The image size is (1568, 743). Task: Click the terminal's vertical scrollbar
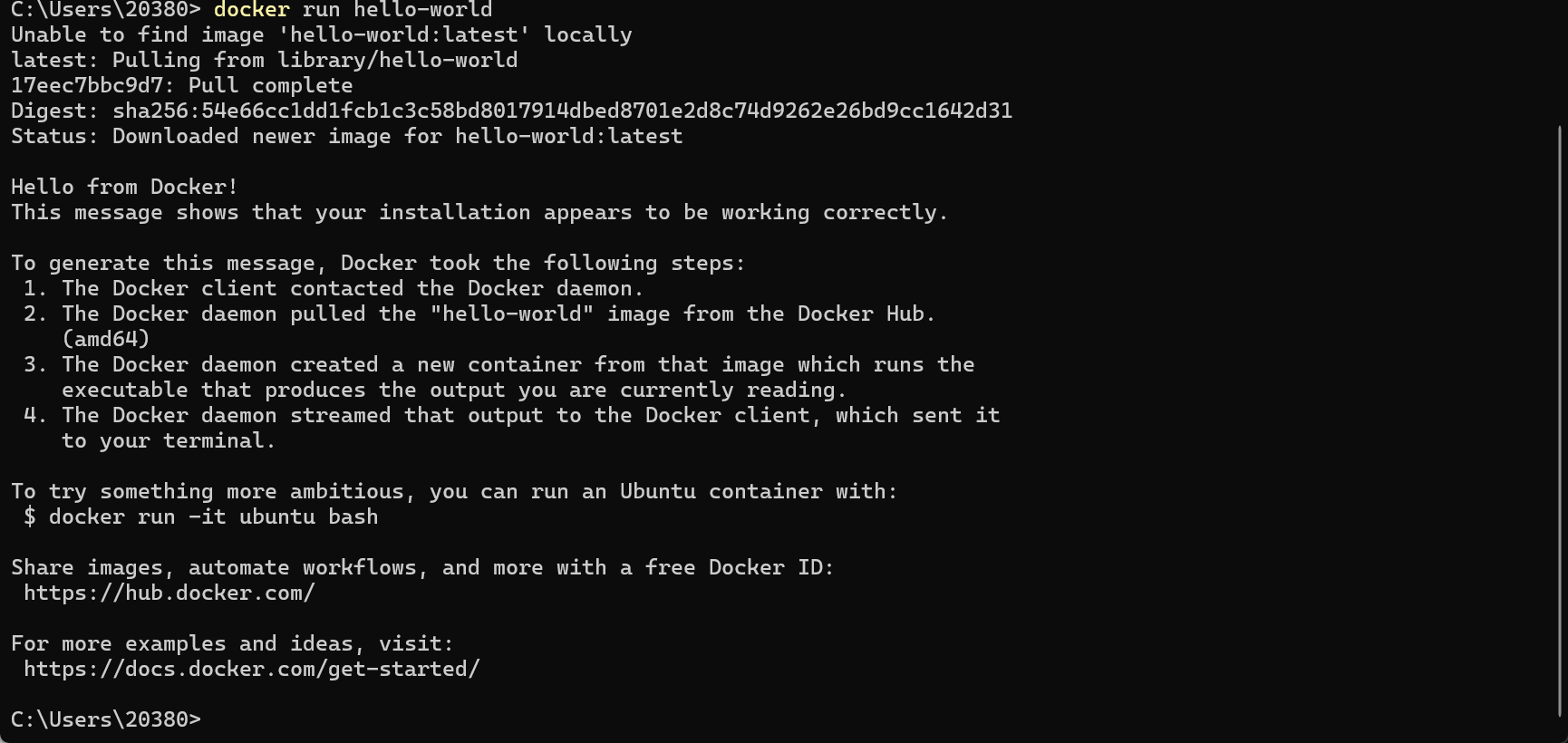click(x=1559, y=417)
